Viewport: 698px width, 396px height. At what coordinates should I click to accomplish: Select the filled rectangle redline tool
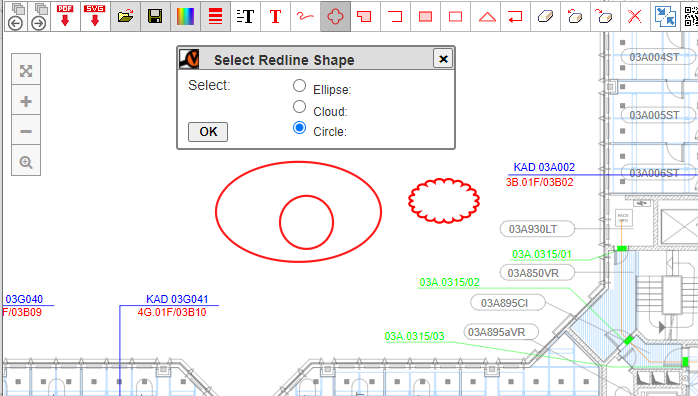[426, 16]
